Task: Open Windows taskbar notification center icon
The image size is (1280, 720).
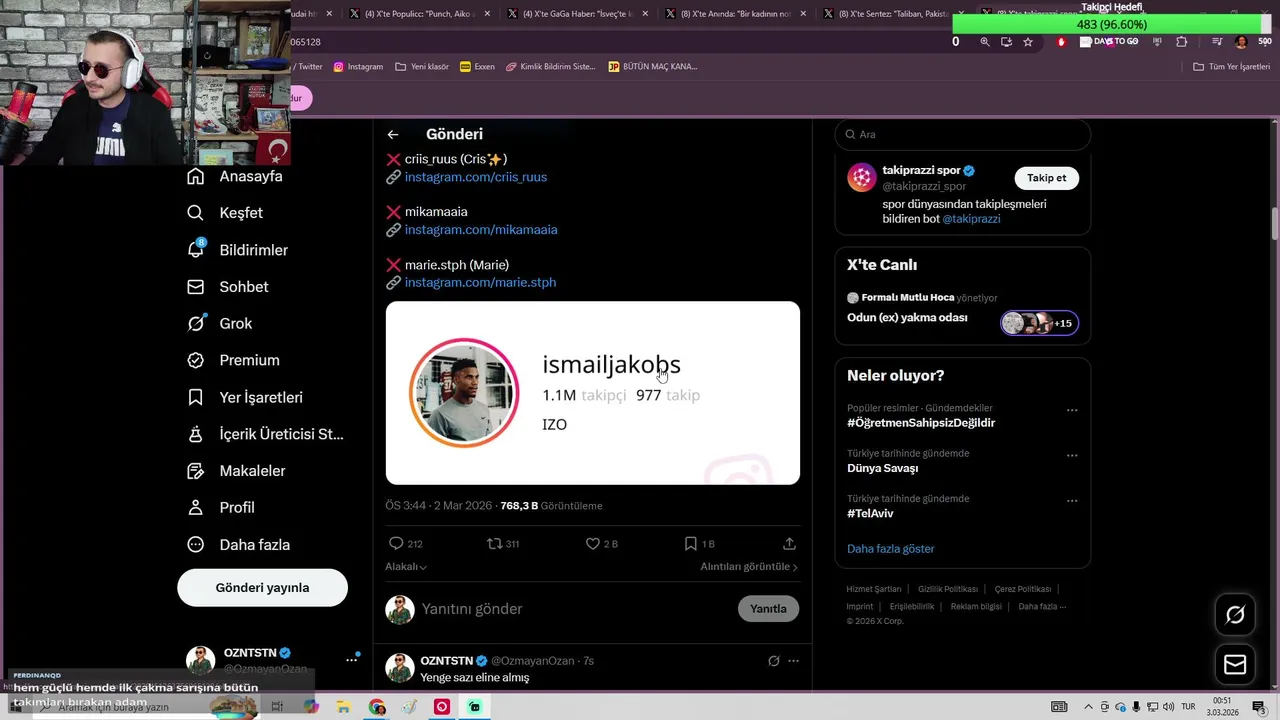Action: pos(1259,707)
